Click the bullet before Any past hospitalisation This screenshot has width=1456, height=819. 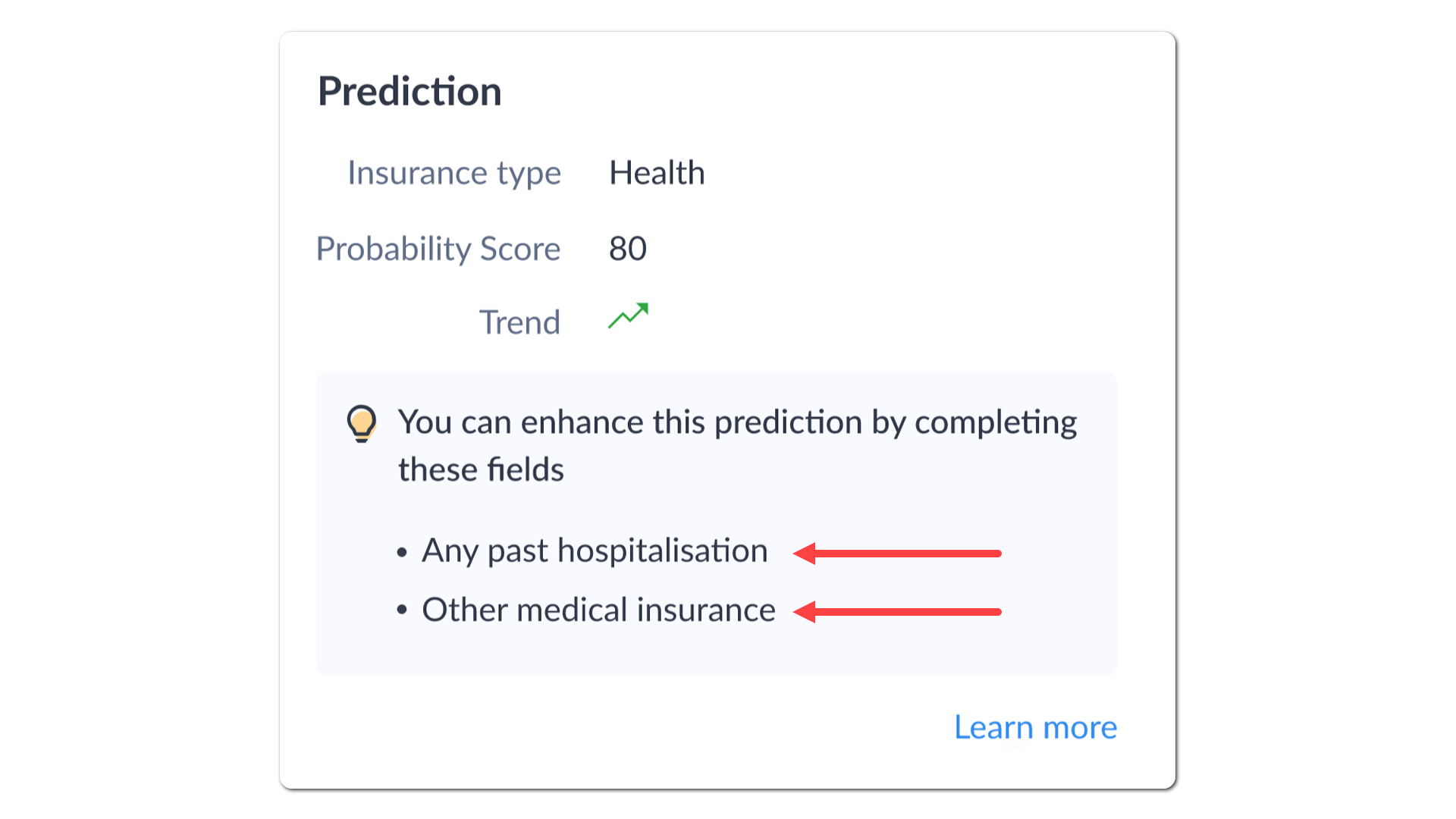(402, 553)
